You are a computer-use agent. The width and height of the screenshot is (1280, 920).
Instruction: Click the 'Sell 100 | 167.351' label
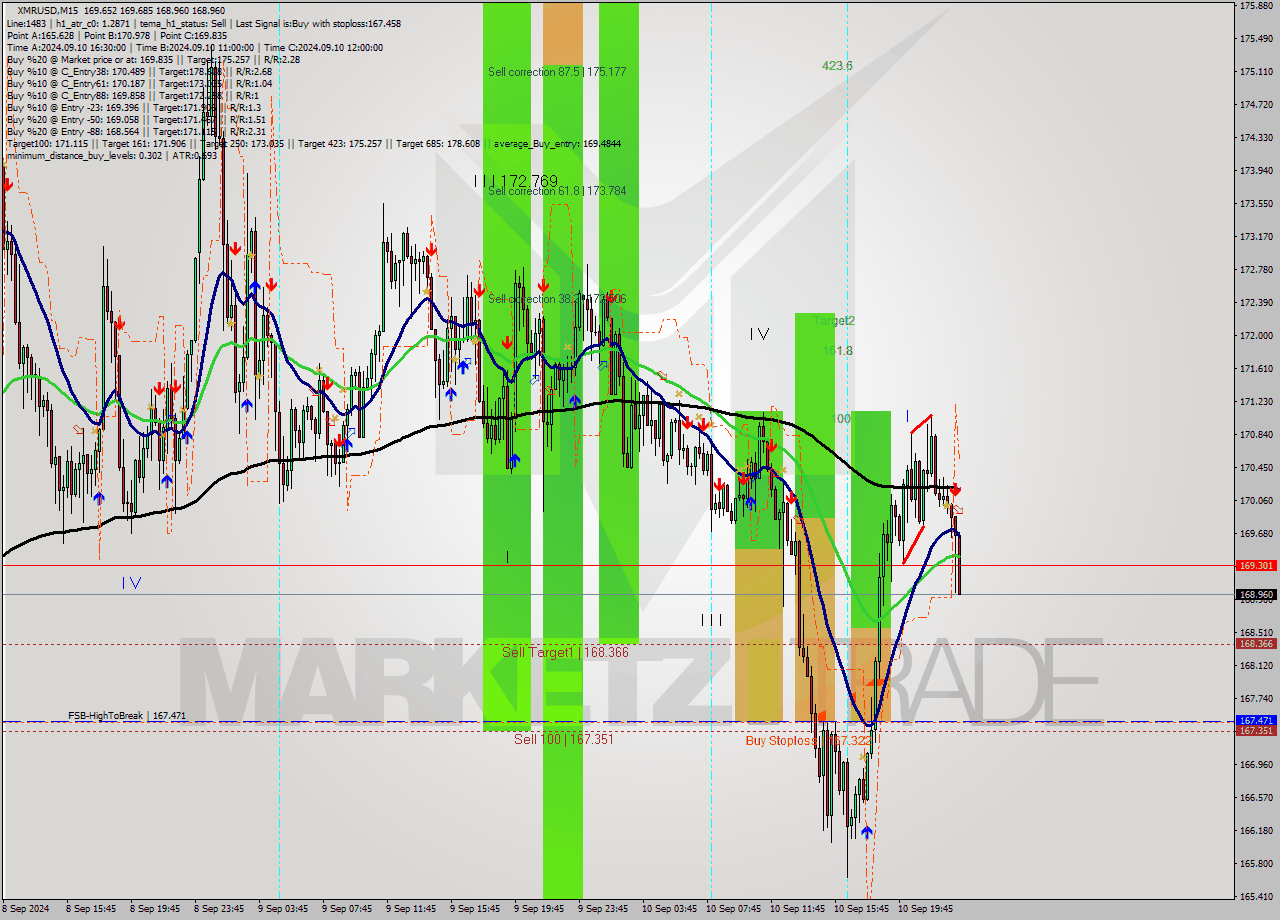(x=564, y=739)
